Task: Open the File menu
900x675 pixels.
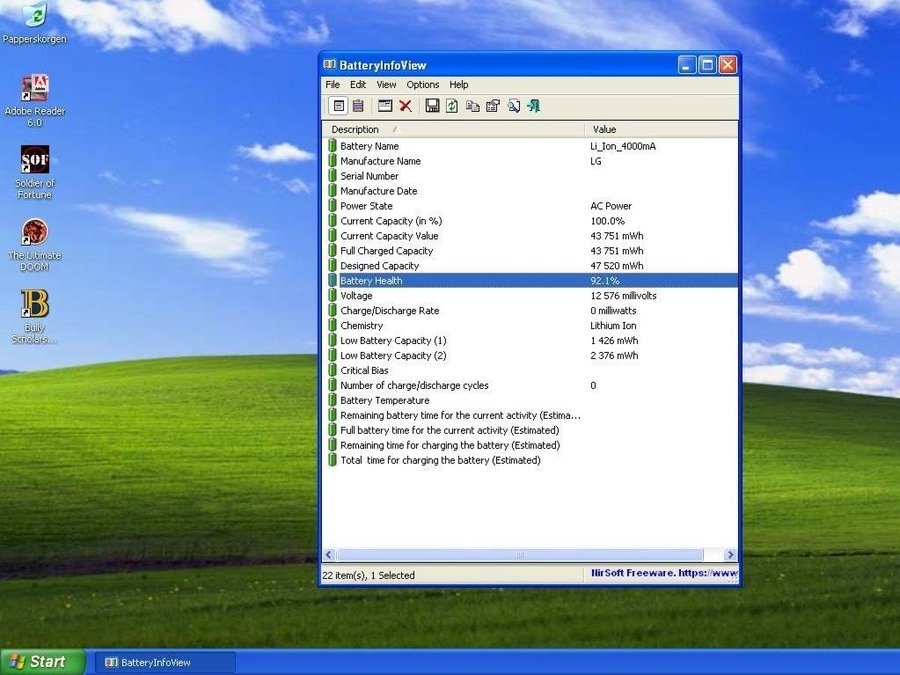Action: click(x=332, y=84)
